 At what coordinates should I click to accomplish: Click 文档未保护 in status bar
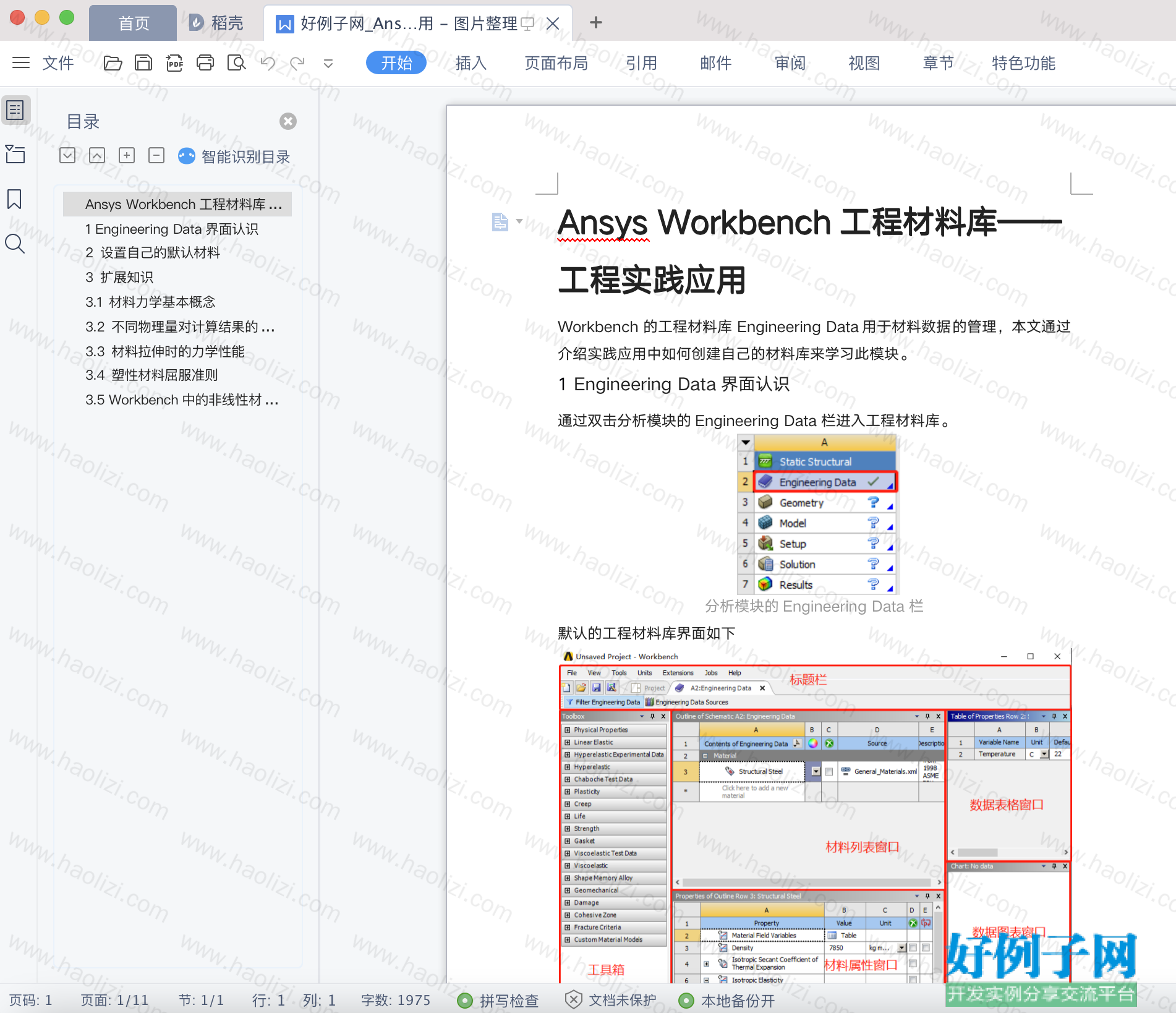click(611, 1000)
